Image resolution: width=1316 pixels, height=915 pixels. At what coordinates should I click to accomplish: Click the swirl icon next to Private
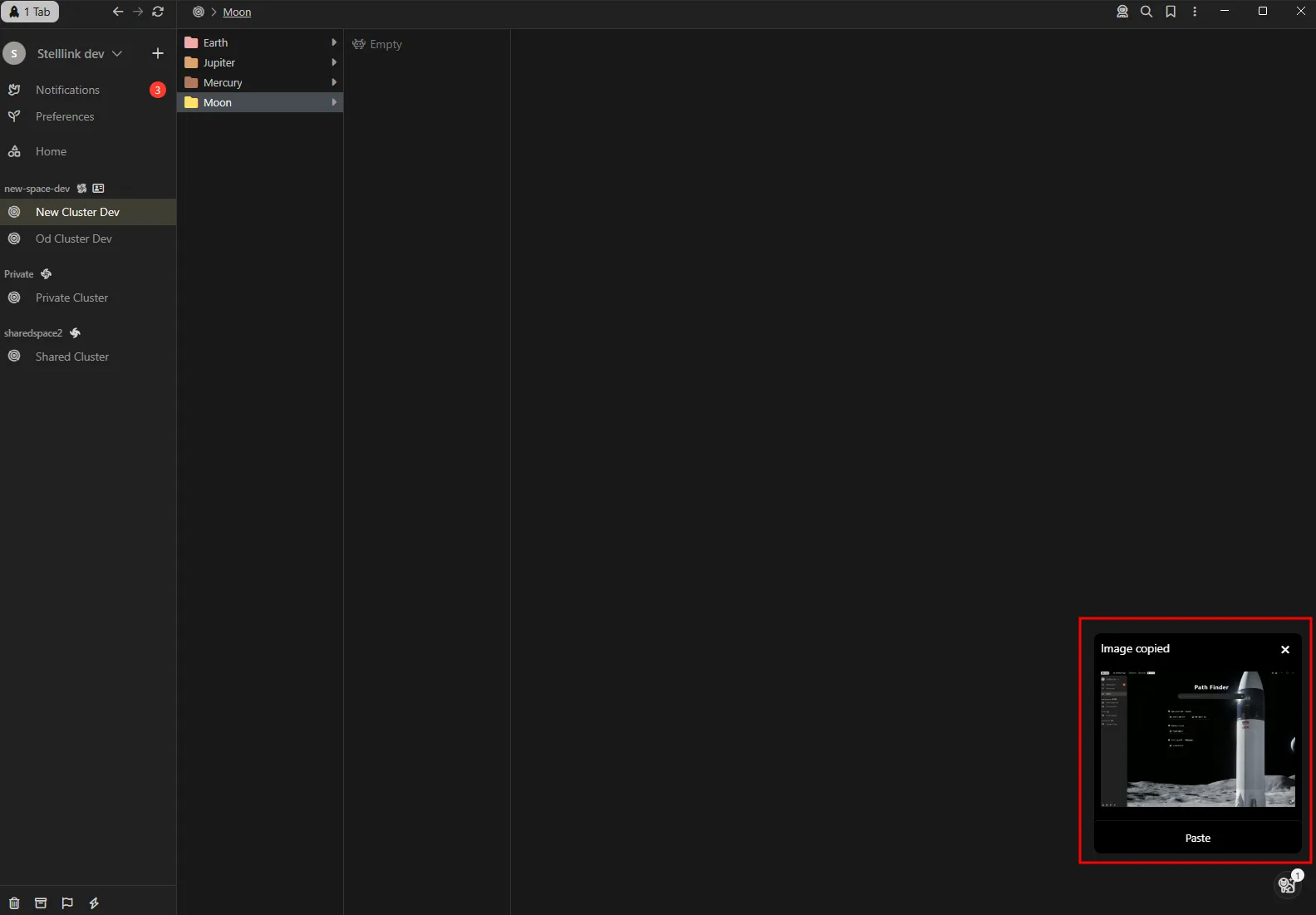point(47,274)
